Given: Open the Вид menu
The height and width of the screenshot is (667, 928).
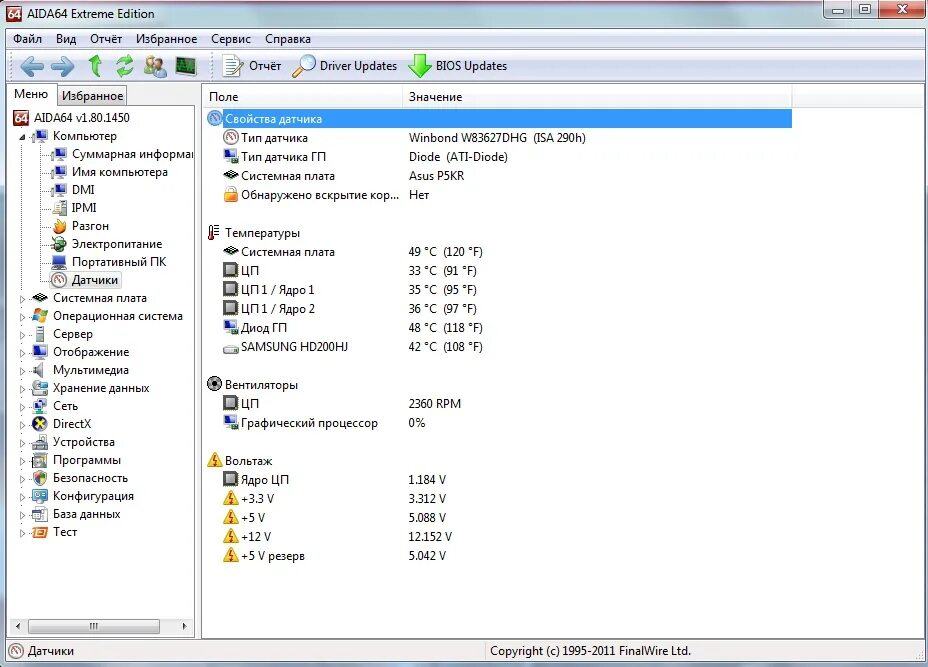Looking at the screenshot, I should (66, 39).
